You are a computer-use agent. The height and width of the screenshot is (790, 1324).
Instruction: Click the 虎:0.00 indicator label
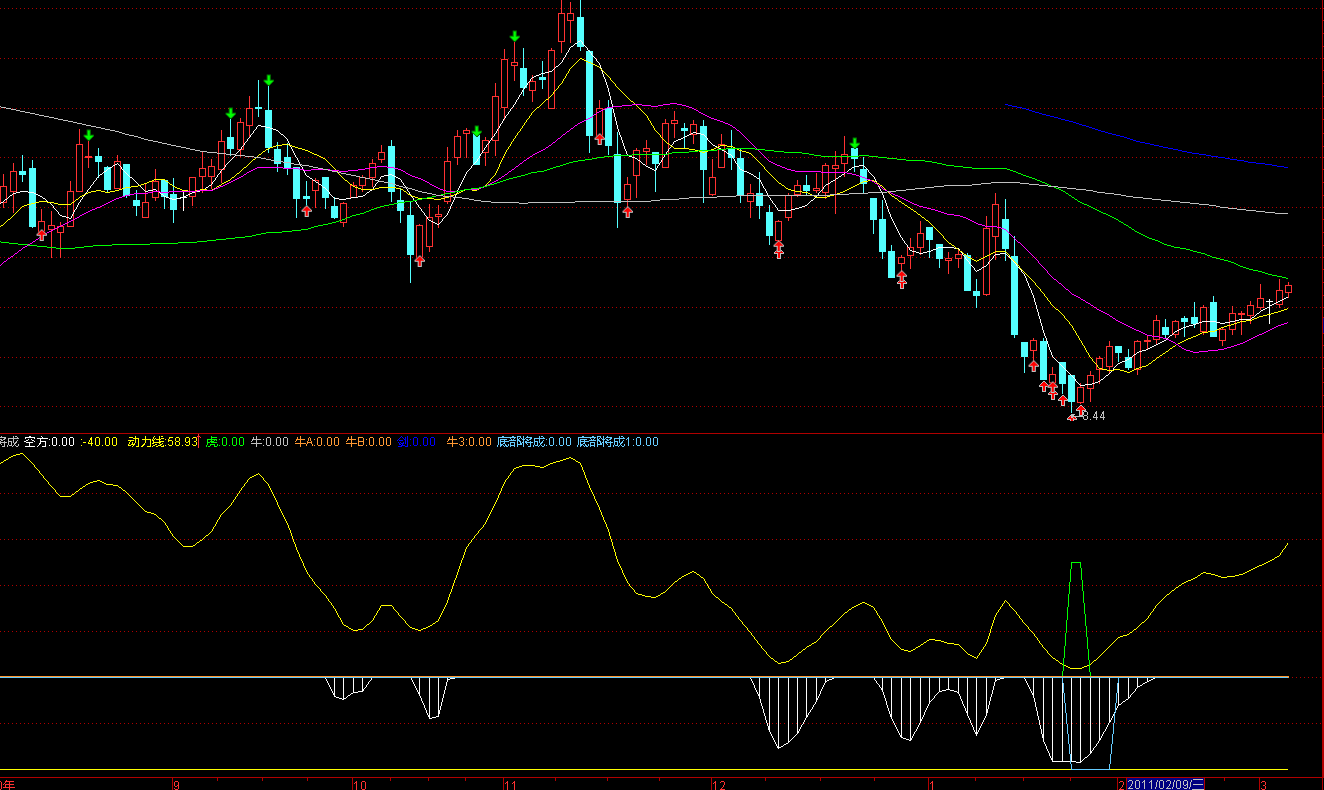pyautogui.click(x=225, y=441)
